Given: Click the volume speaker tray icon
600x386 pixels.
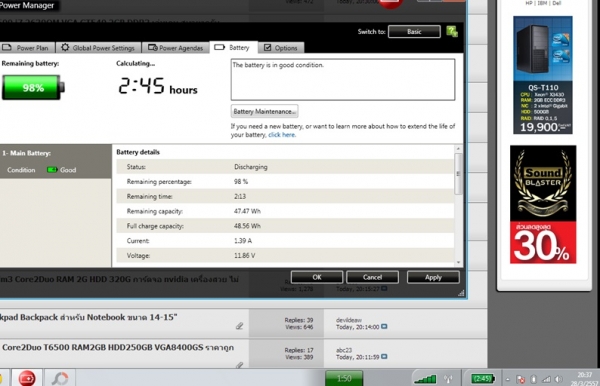Looking at the screenshot, I should 558,379.
